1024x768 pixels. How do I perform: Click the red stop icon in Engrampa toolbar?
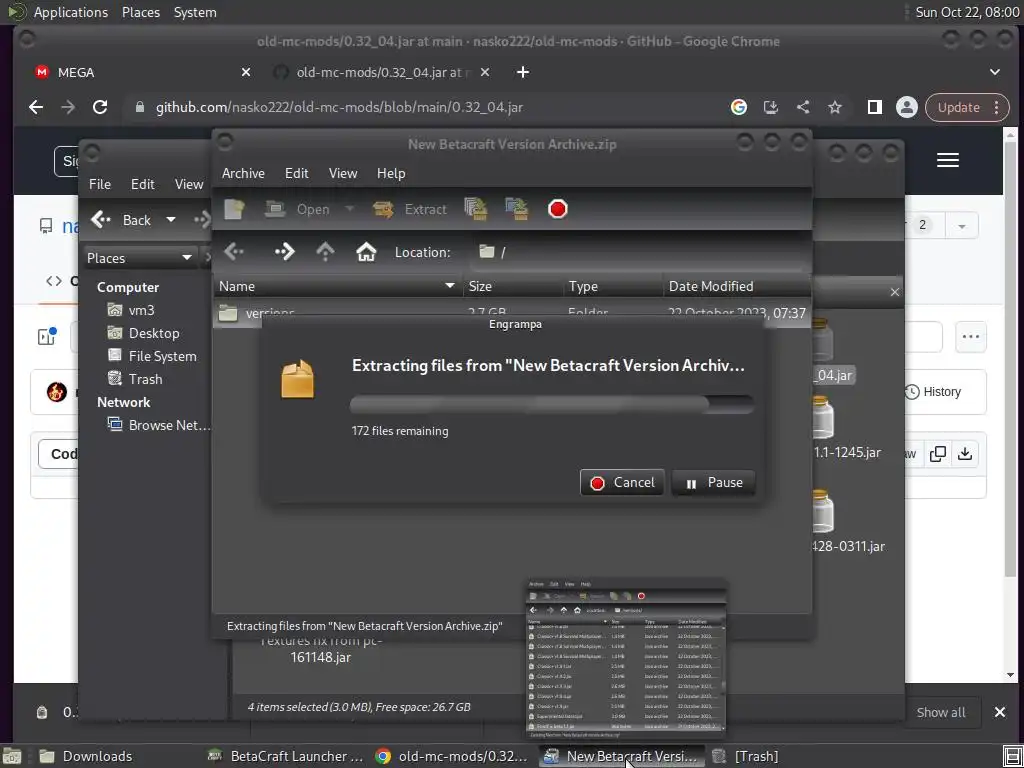pos(557,210)
